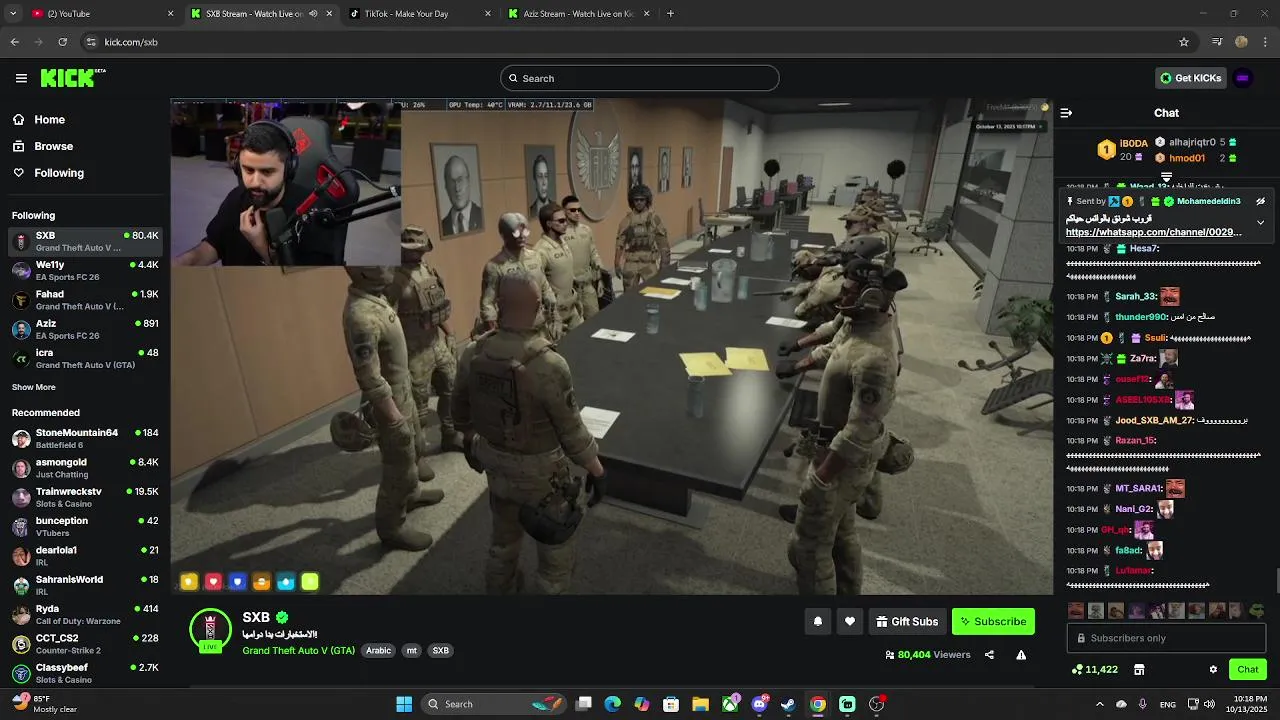
Task: Click the Arabic tag
Action: coord(379,650)
